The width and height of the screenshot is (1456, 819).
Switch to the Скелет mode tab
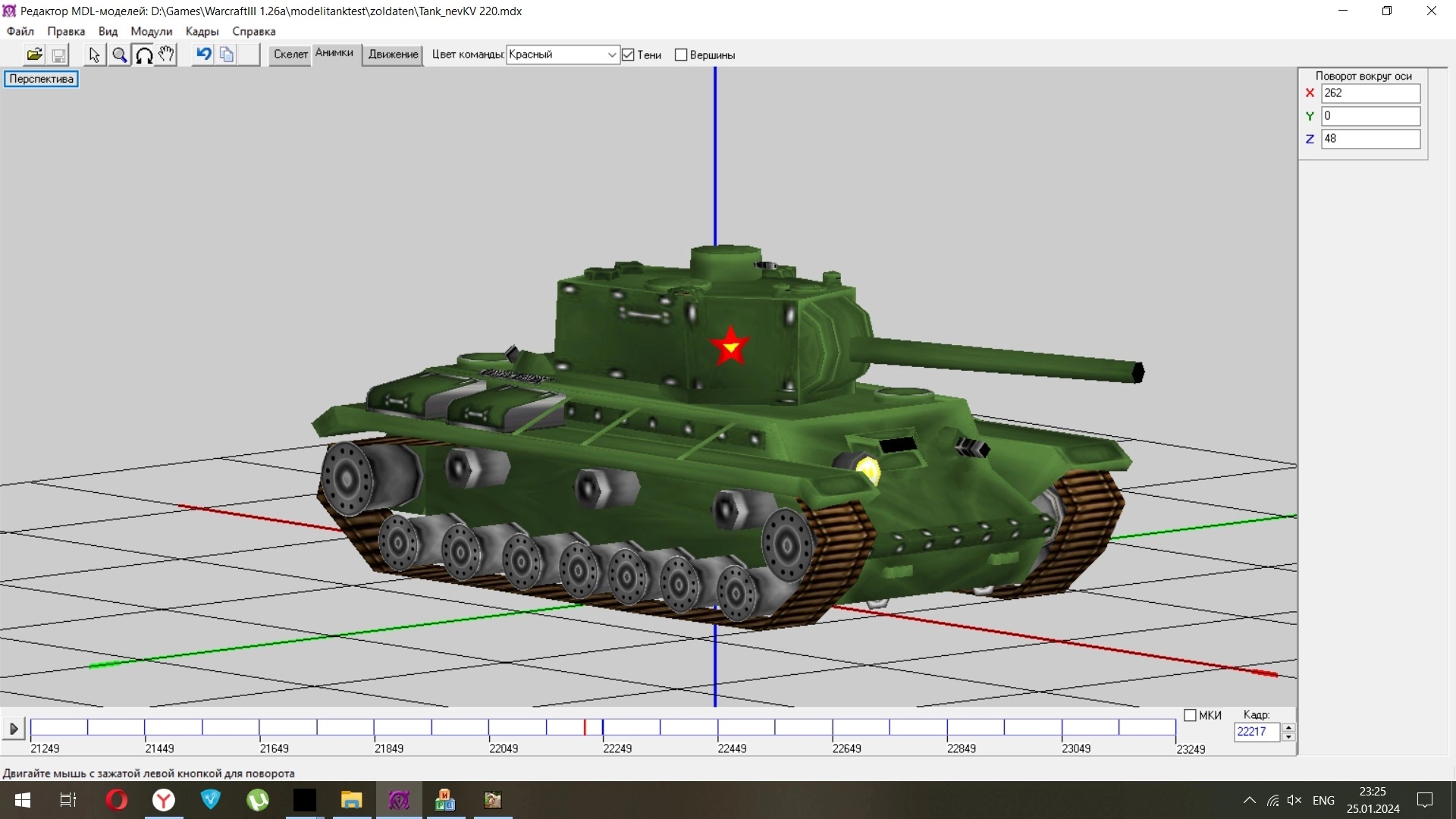[x=290, y=54]
